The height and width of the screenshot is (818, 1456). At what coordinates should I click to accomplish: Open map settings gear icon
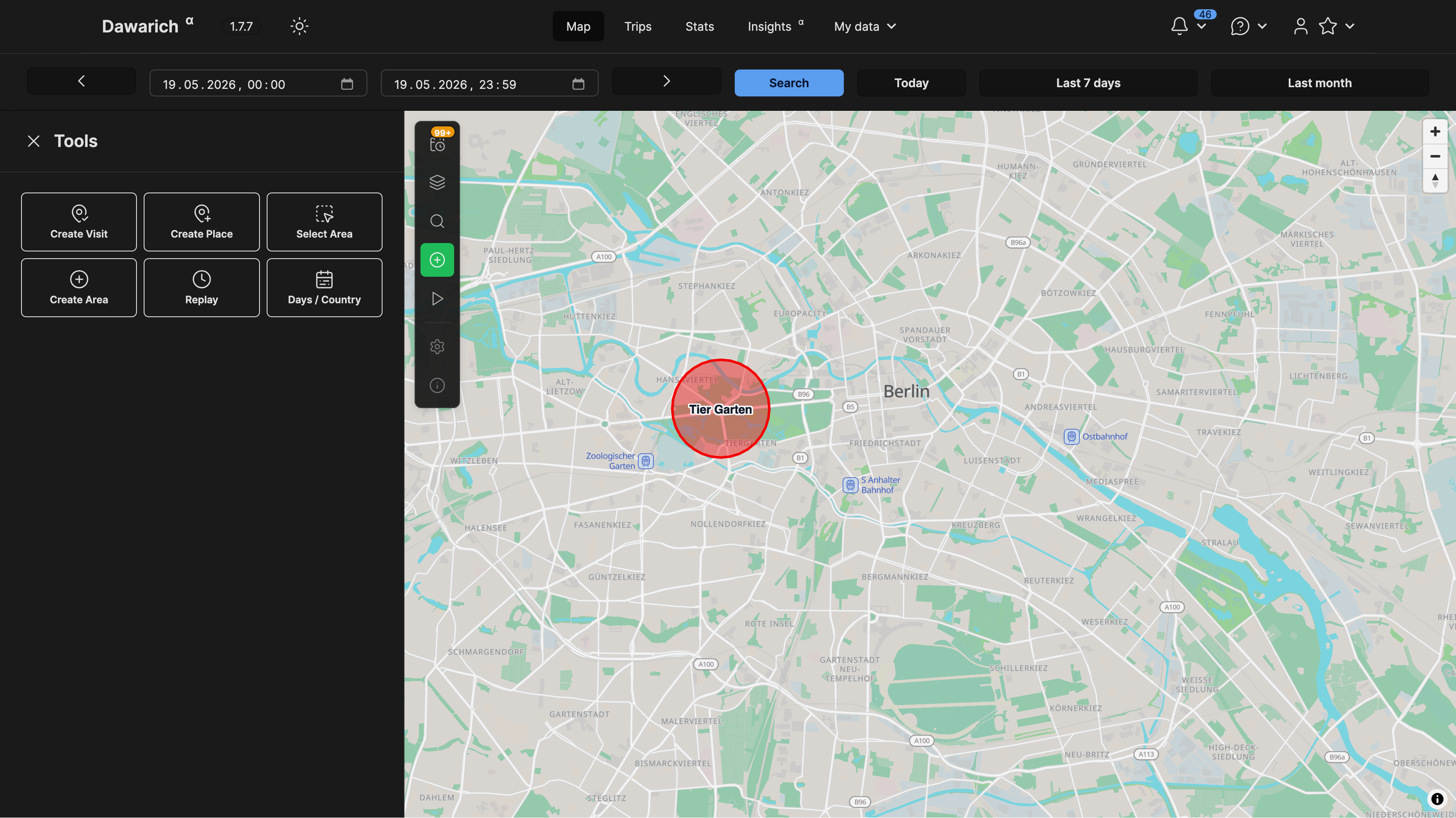437,346
